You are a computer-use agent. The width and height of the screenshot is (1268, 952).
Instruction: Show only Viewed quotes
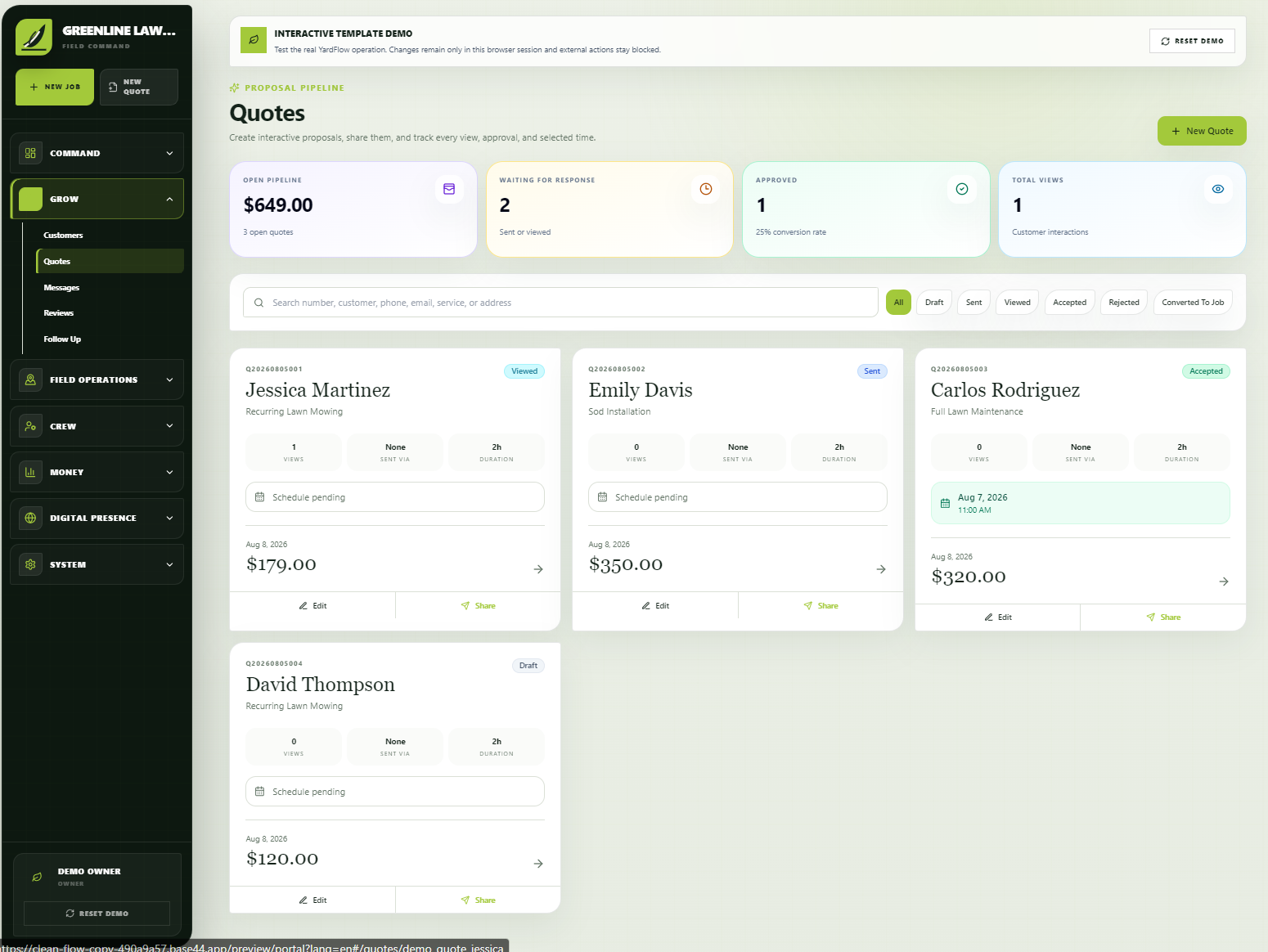[1018, 303]
